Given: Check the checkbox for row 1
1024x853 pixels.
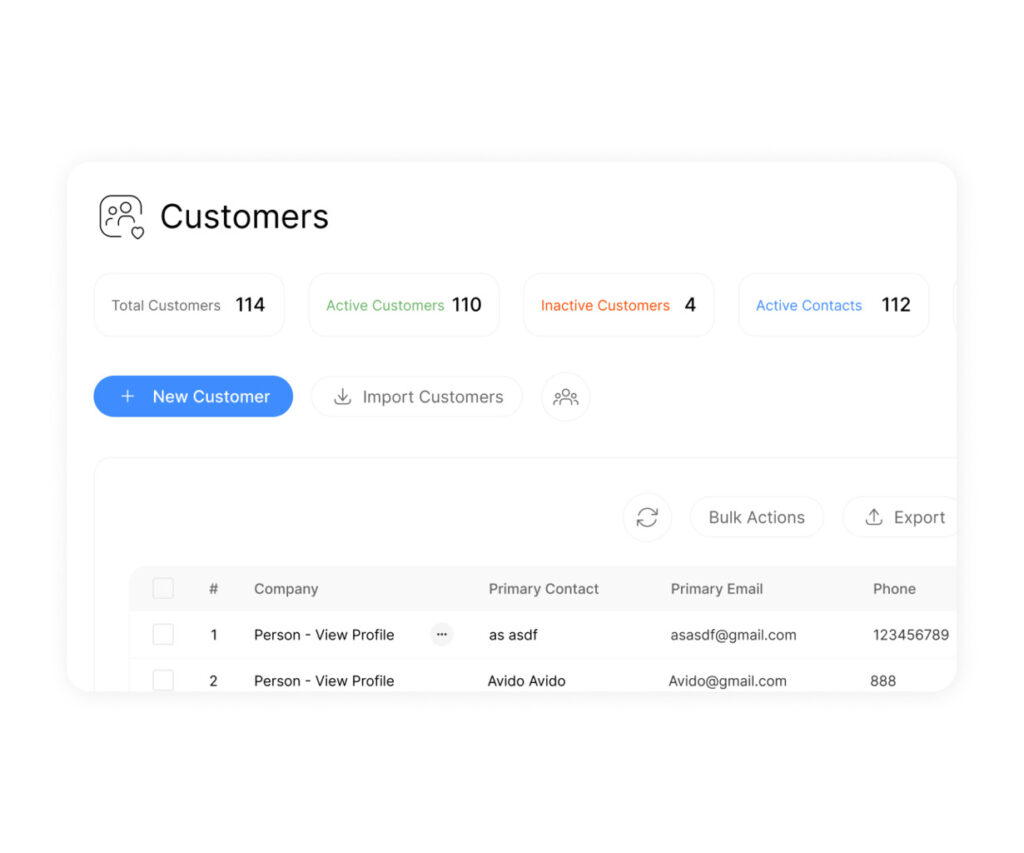Looking at the screenshot, I should [163, 635].
